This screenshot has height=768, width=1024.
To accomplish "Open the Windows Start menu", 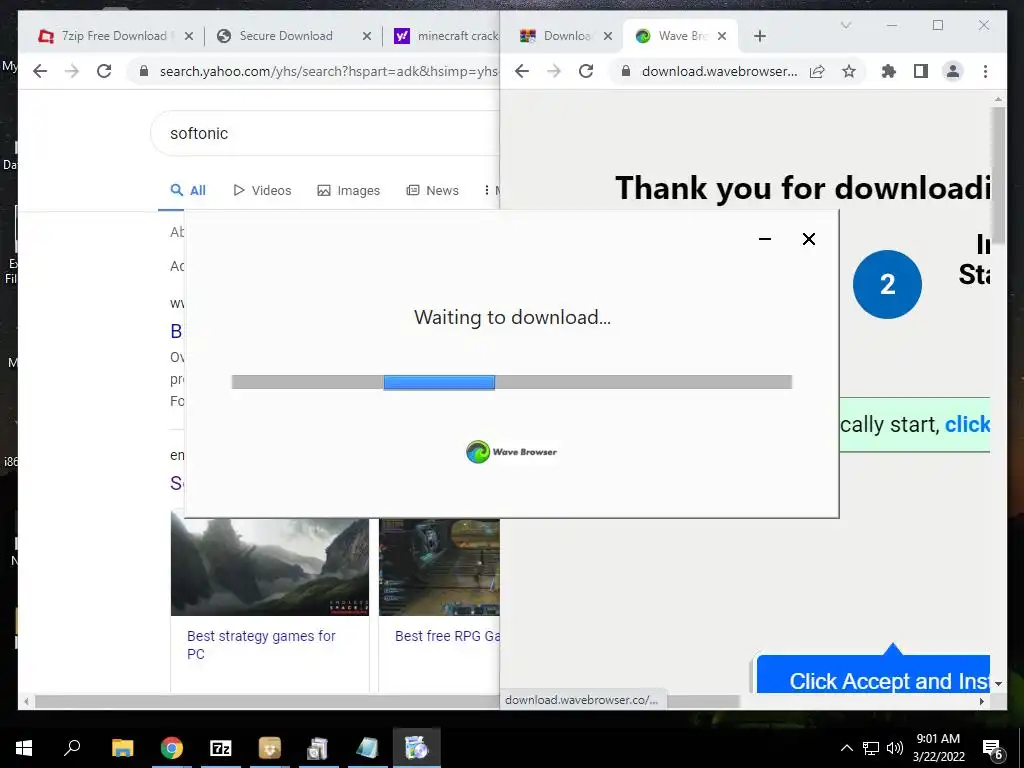I will click(x=24, y=748).
